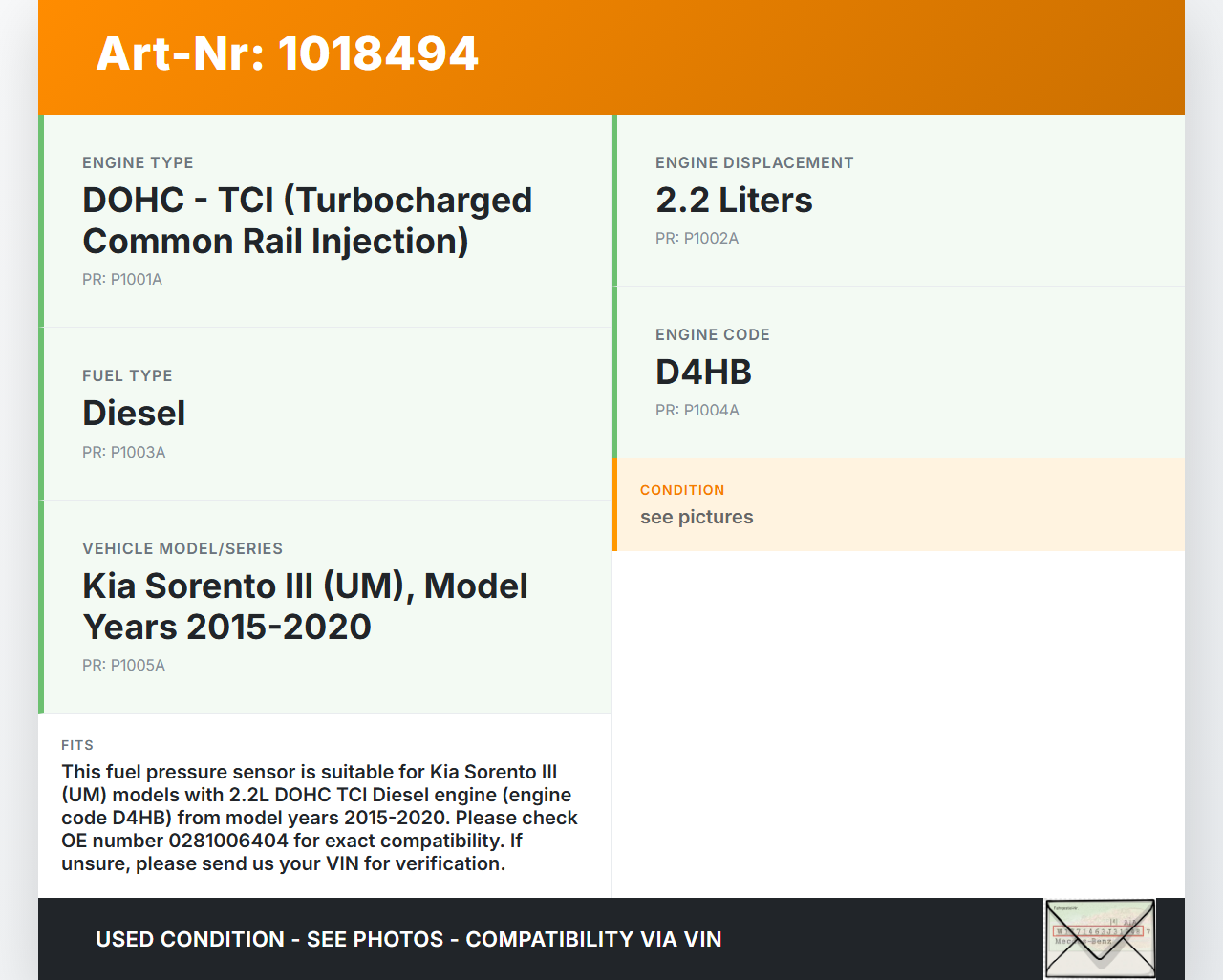Click the fuel pressure sensor compatibility paragraph
Image resolution: width=1223 pixels, height=980 pixels.
[x=320, y=818]
